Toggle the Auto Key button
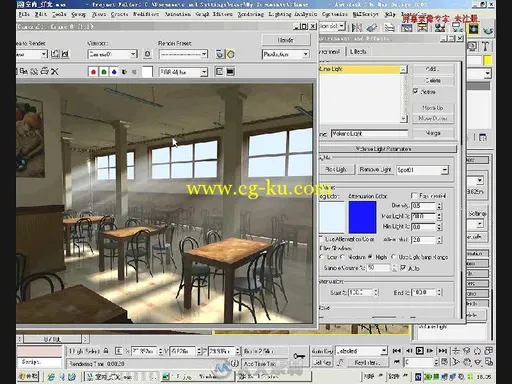Image resolution: width=512 pixels, height=384 pixels. tap(322, 351)
